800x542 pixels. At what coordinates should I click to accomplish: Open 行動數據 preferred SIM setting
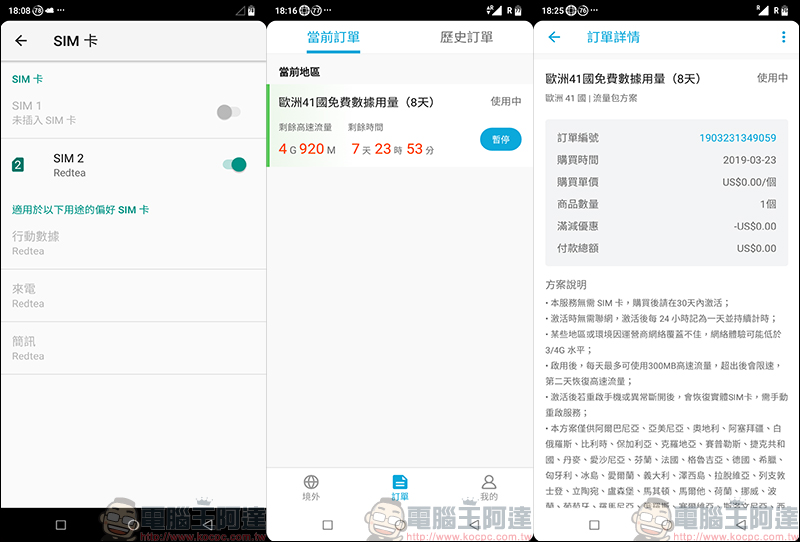point(134,243)
